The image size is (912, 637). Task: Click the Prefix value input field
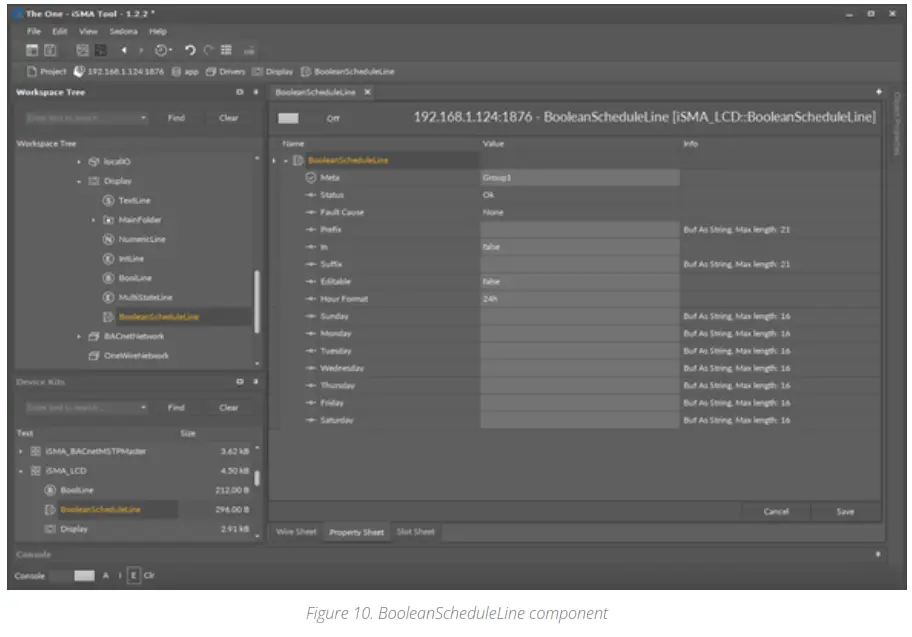point(579,229)
